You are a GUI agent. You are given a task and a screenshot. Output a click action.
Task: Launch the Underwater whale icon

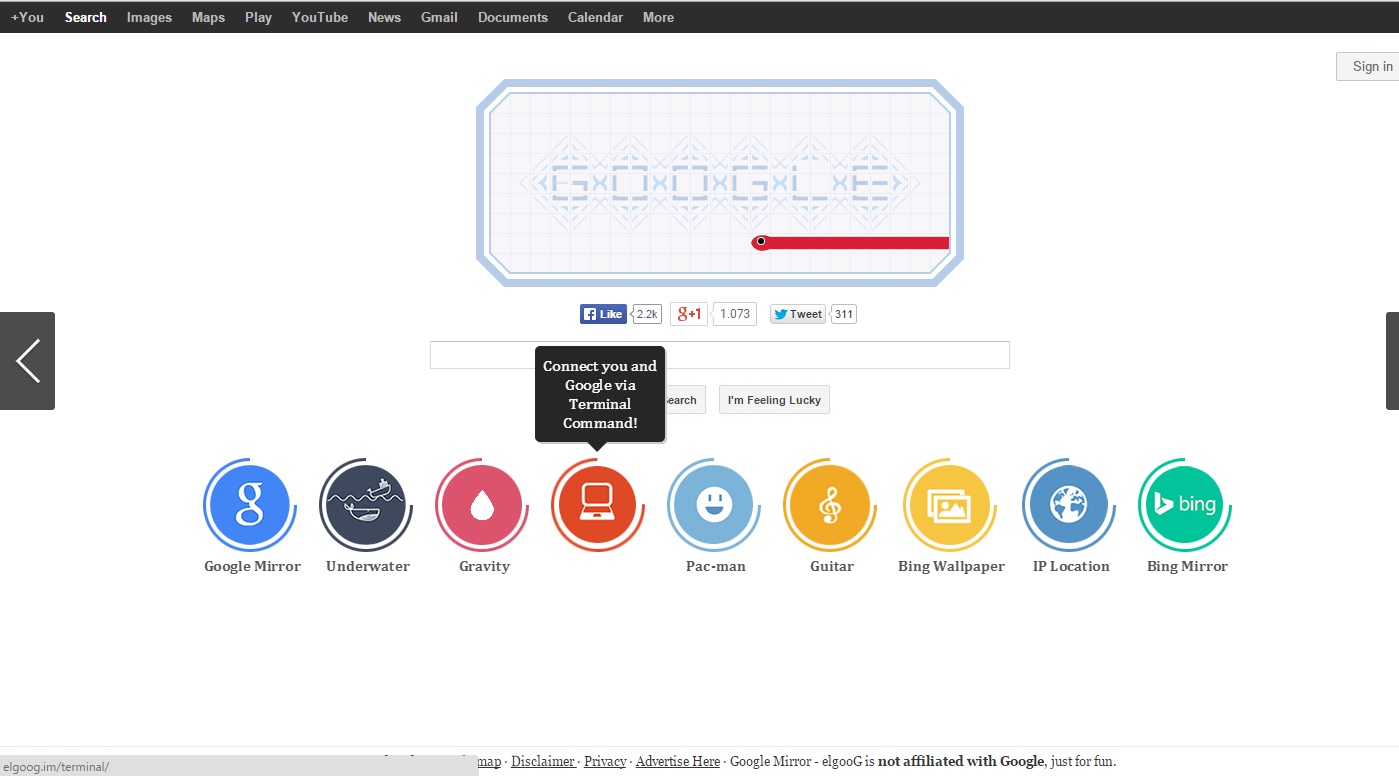pos(365,505)
